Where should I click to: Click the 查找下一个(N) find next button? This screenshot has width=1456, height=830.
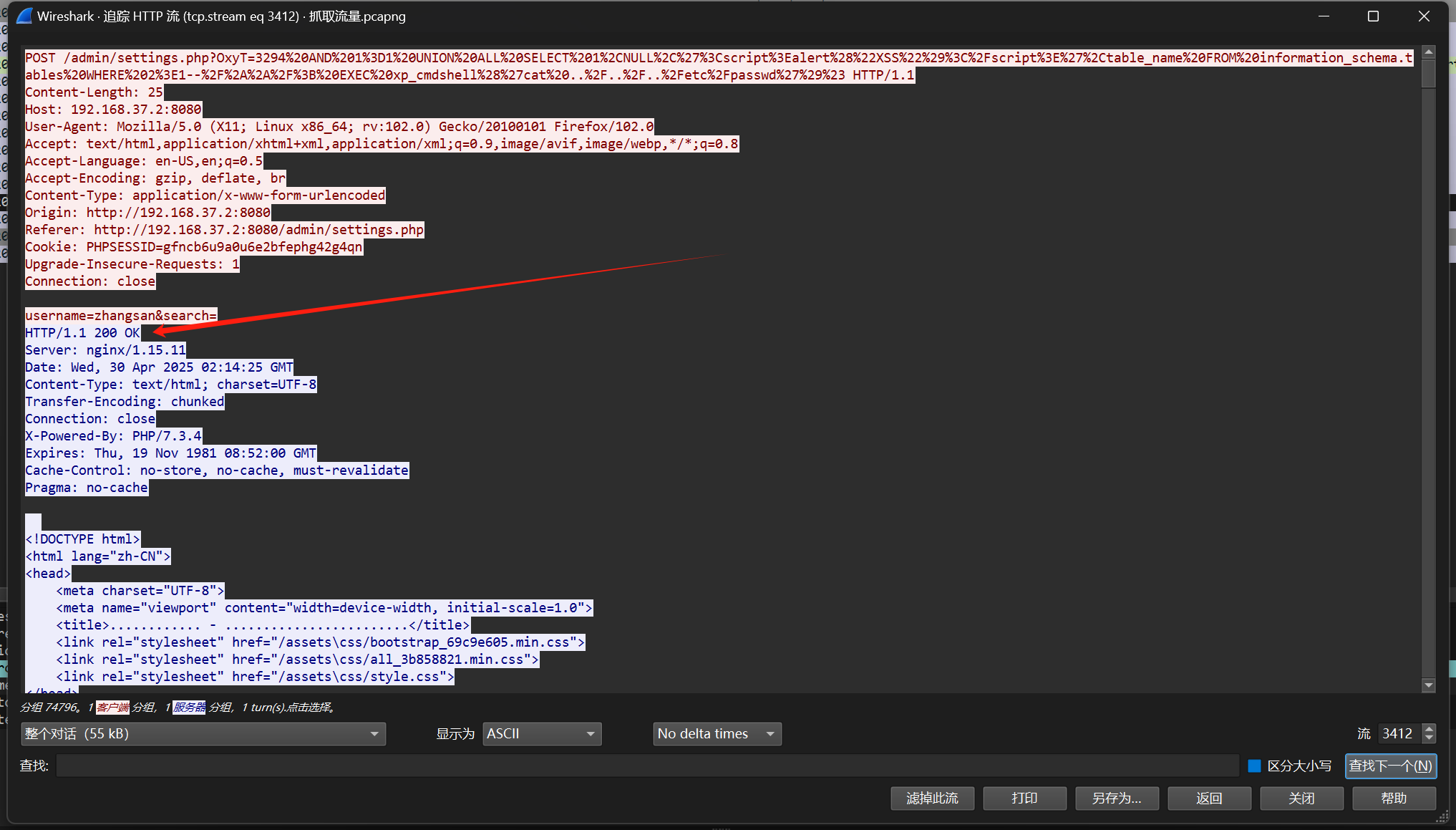coord(1390,766)
